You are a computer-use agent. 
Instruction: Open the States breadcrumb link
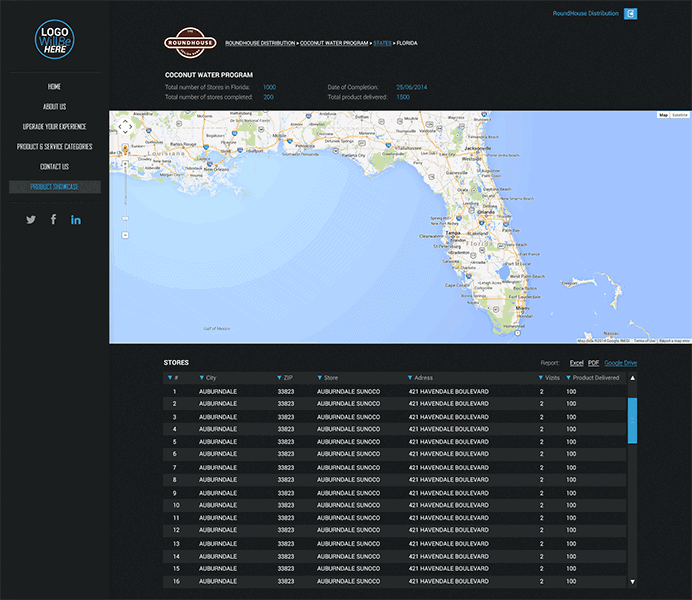(x=382, y=43)
